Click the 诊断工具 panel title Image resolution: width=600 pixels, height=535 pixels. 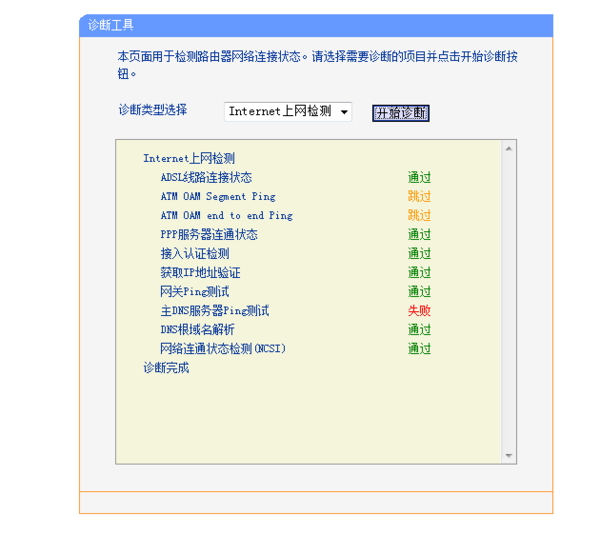pyautogui.click(x=111, y=25)
